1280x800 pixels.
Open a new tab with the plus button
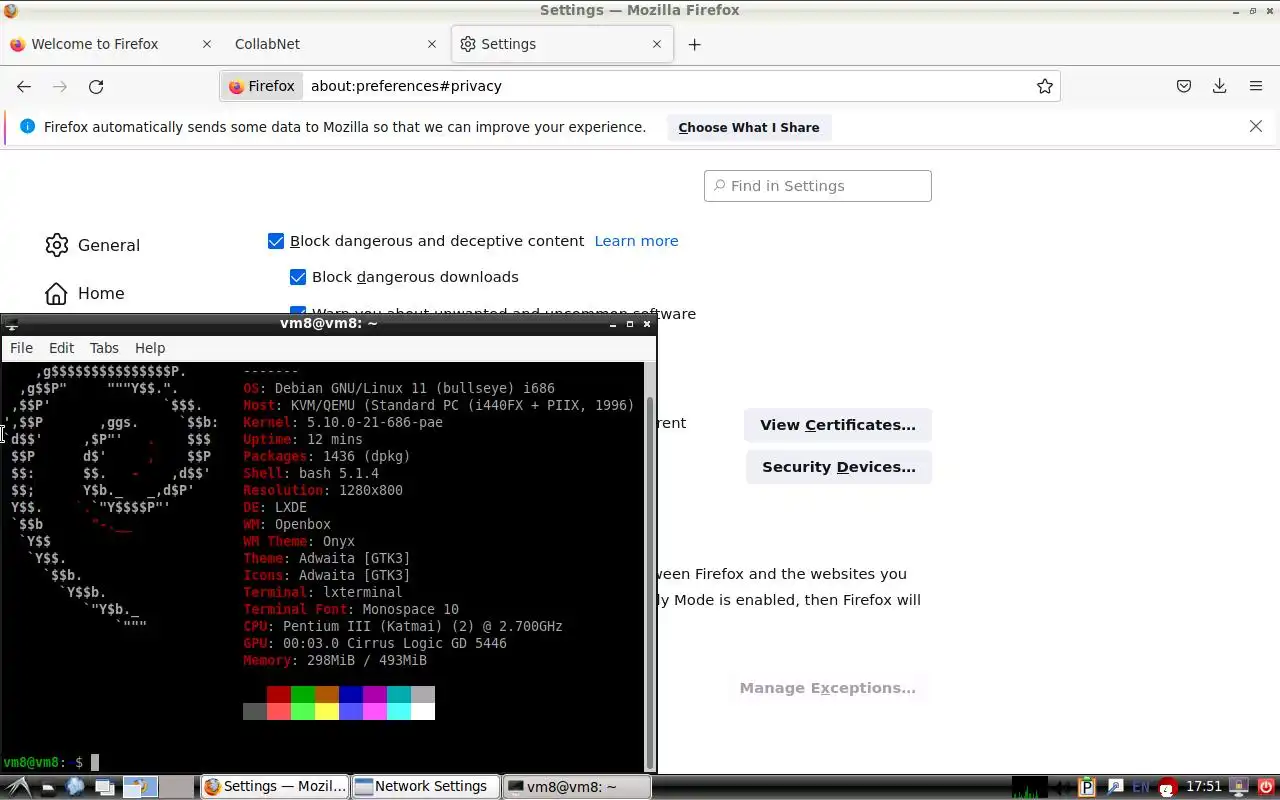695,44
